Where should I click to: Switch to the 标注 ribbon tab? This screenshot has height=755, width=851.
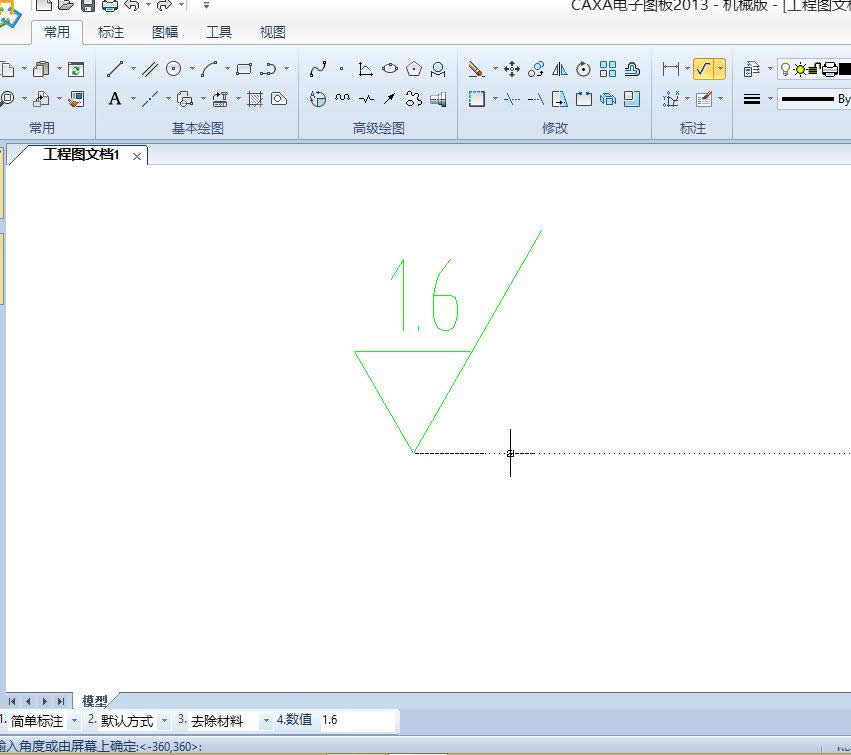point(111,32)
